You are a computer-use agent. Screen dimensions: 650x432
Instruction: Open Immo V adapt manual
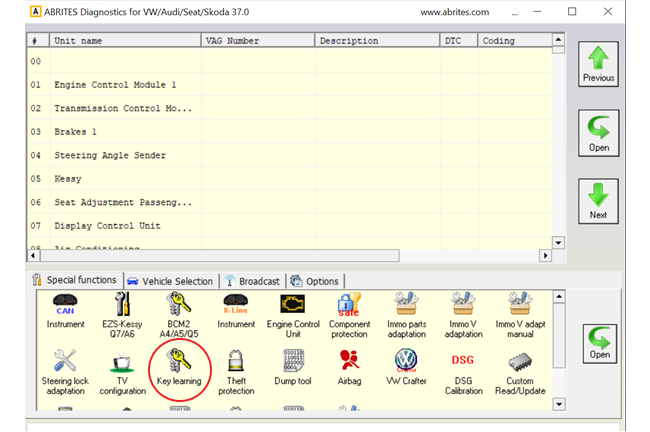pyautogui.click(x=520, y=316)
